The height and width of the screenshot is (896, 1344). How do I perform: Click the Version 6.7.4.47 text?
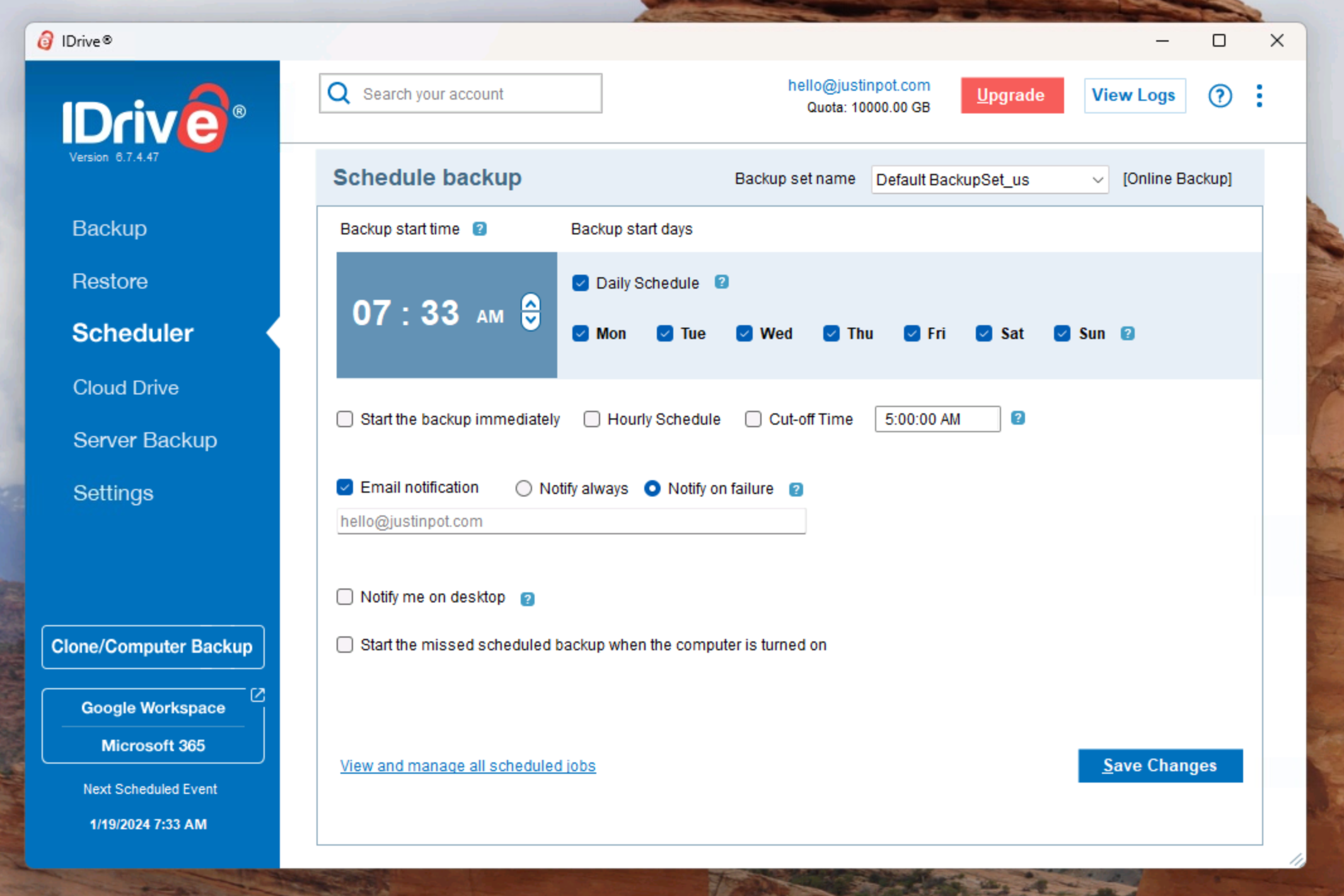tap(114, 157)
